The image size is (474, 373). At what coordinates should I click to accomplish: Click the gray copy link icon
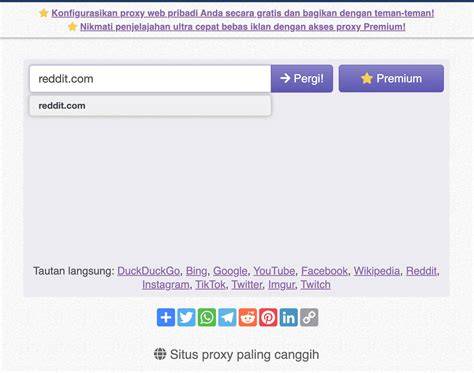(309, 317)
